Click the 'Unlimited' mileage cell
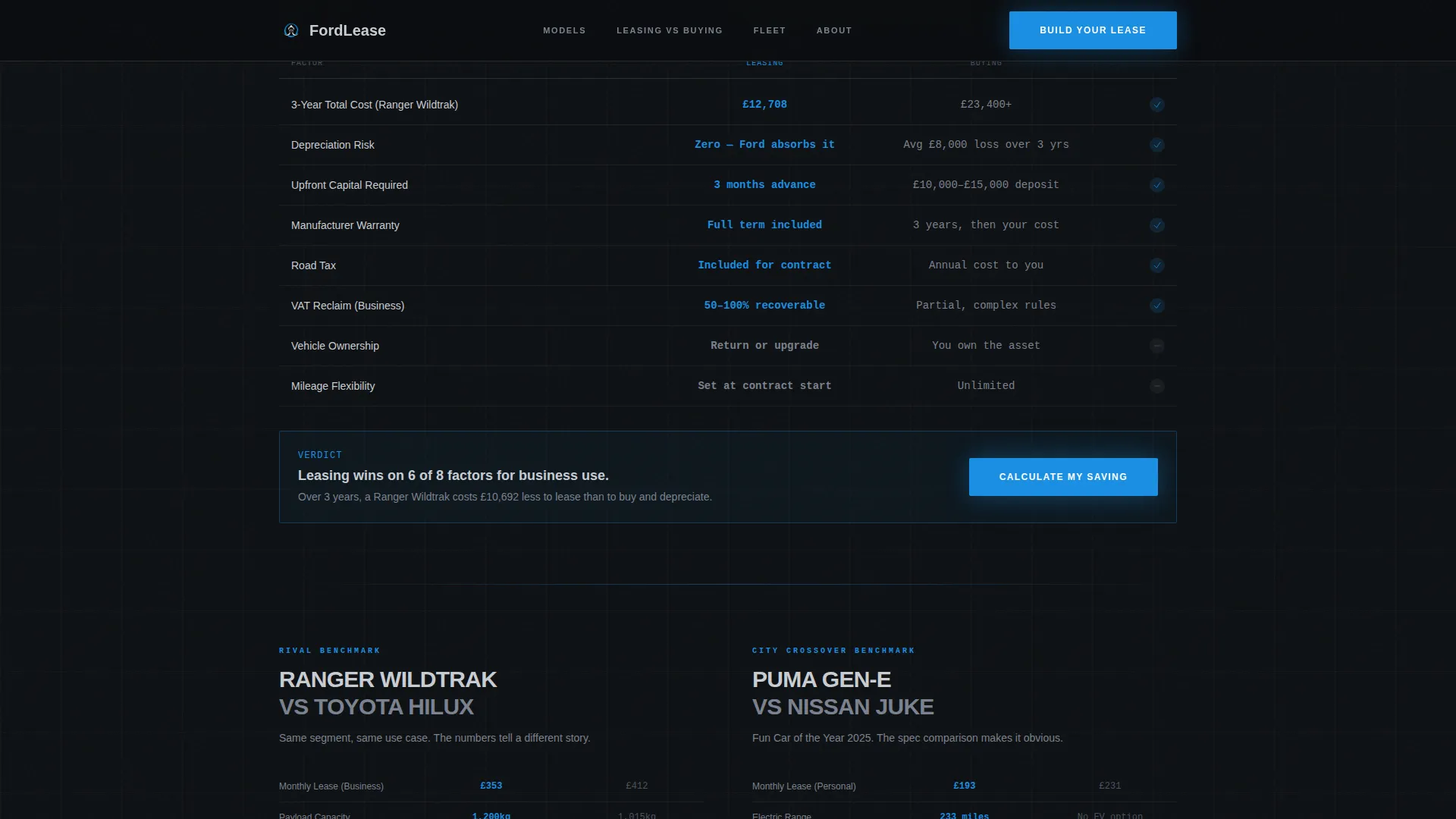The height and width of the screenshot is (819, 1456). (986, 386)
